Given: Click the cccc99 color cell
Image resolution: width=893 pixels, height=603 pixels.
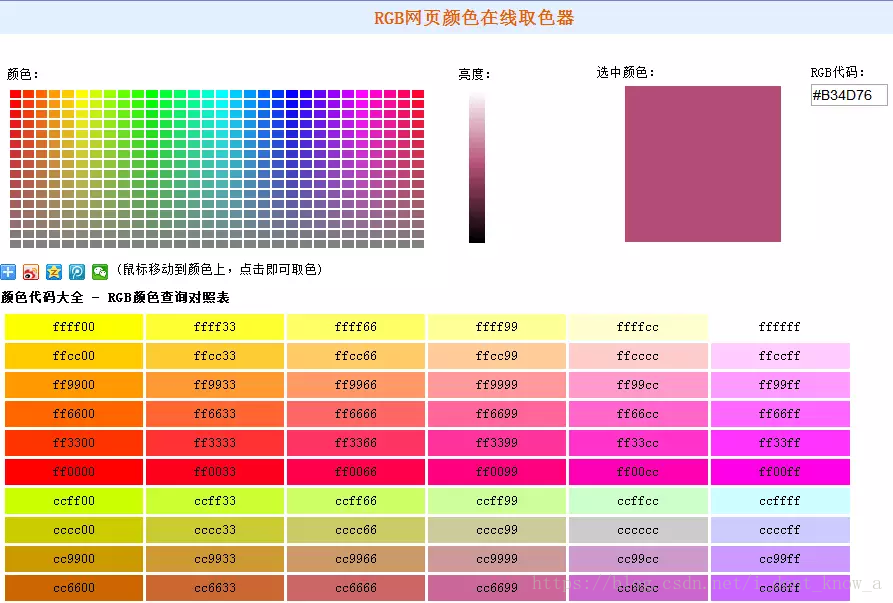Looking at the screenshot, I should coord(497,530).
